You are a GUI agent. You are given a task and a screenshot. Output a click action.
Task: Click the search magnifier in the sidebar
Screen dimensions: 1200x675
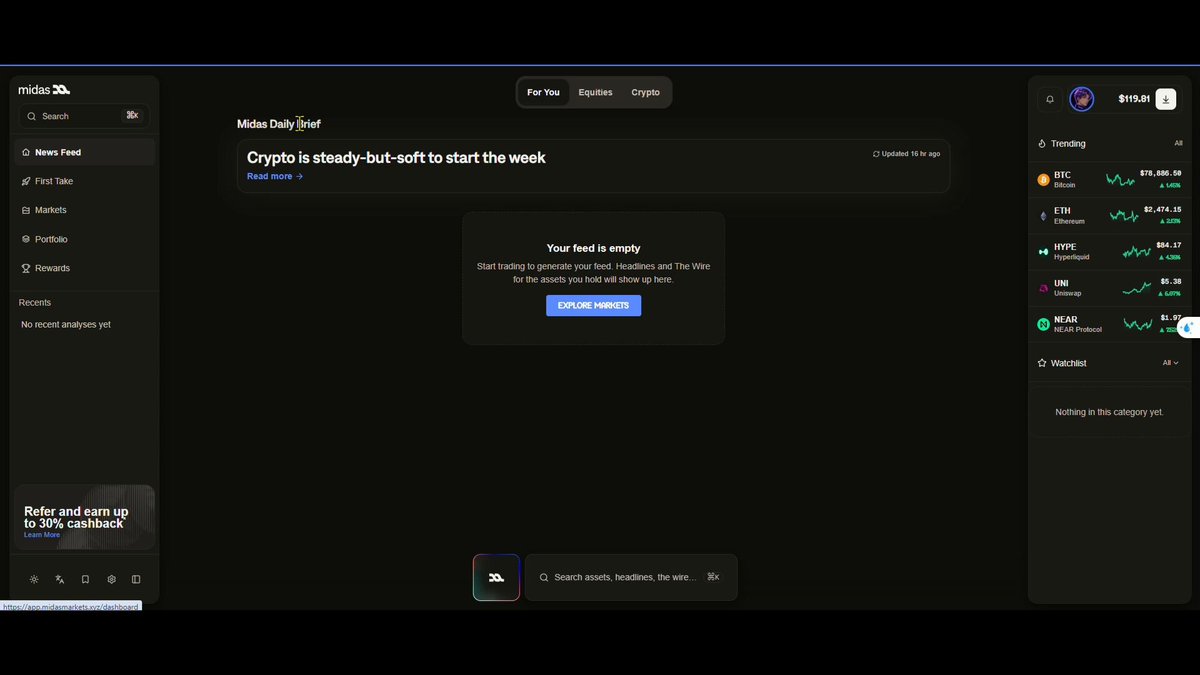pos(32,116)
